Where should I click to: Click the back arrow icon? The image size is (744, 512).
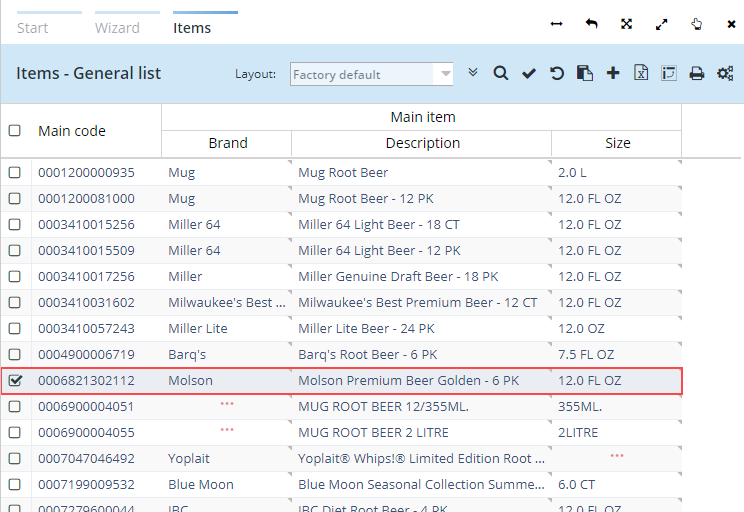point(591,24)
